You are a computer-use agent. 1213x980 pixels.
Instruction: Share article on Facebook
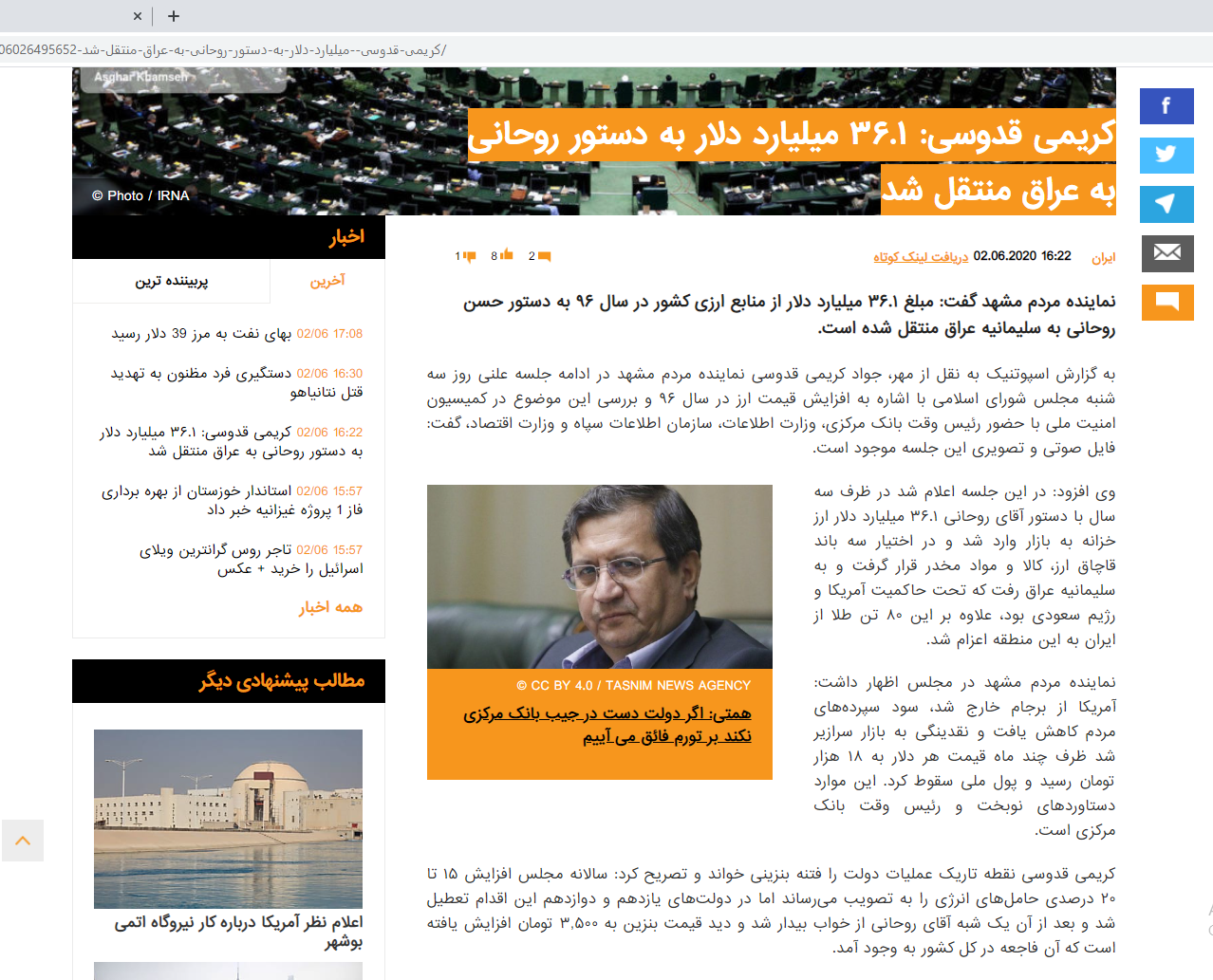click(1166, 106)
